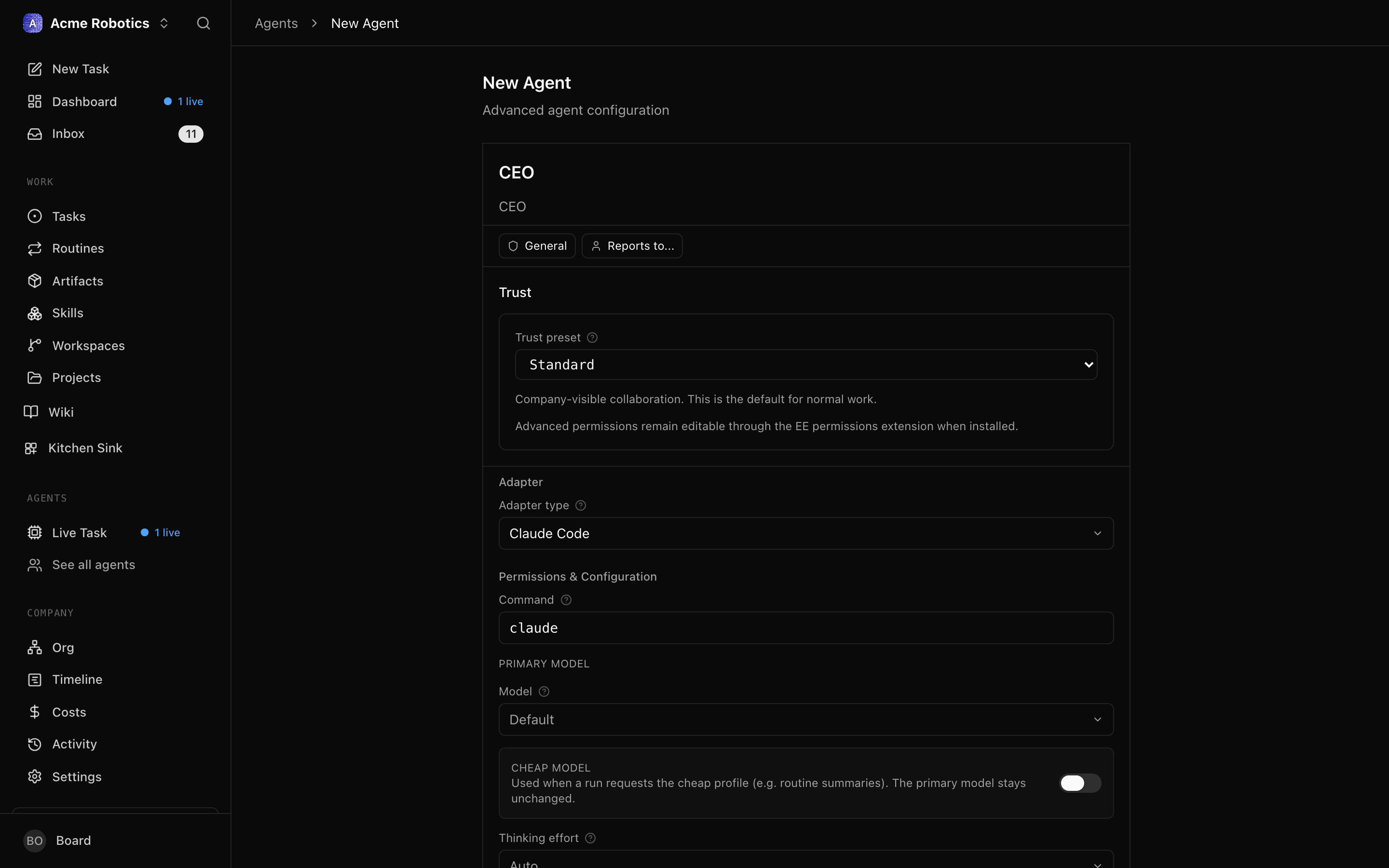Click the '1 live' indicator beside Live Task
The height and width of the screenshot is (868, 1389).
161,533
